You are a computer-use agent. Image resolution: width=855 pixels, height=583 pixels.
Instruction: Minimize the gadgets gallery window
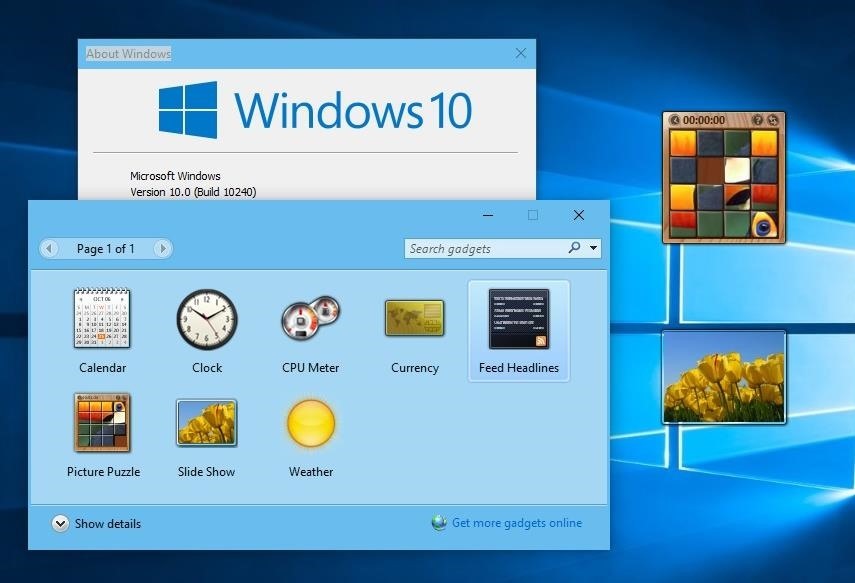coord(488,215)
